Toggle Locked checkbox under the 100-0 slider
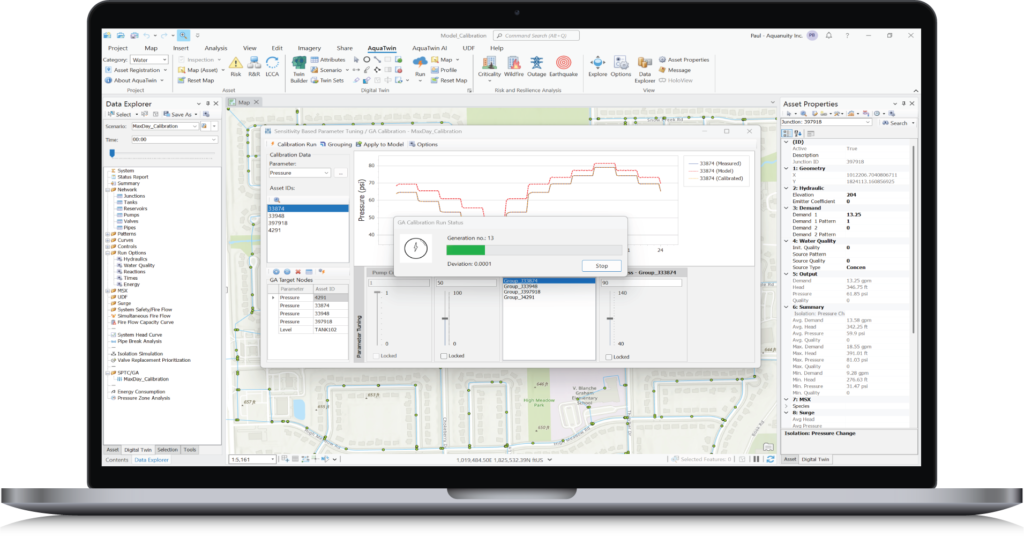 [443, 356]
